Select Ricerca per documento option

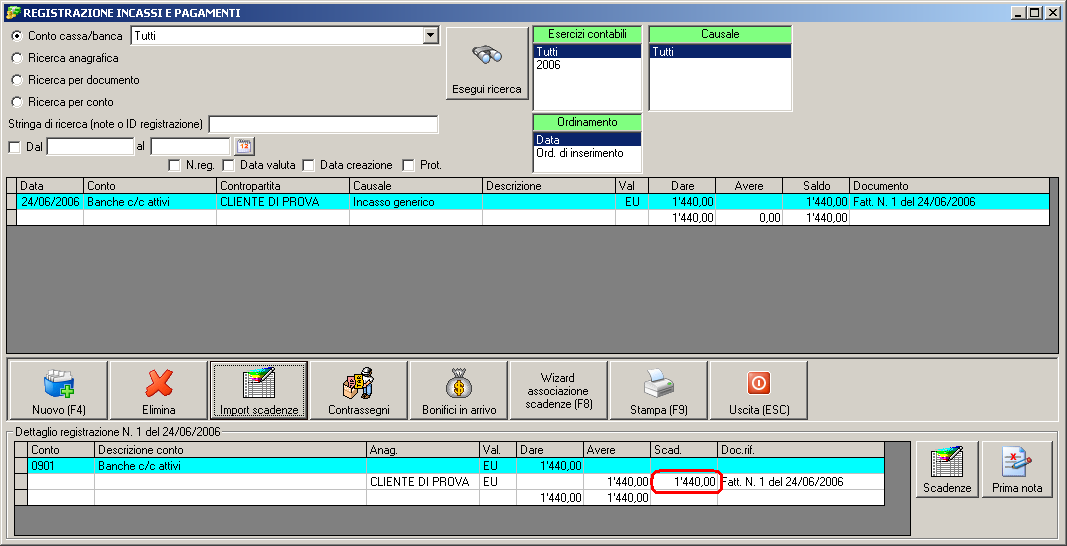point(17,80)
